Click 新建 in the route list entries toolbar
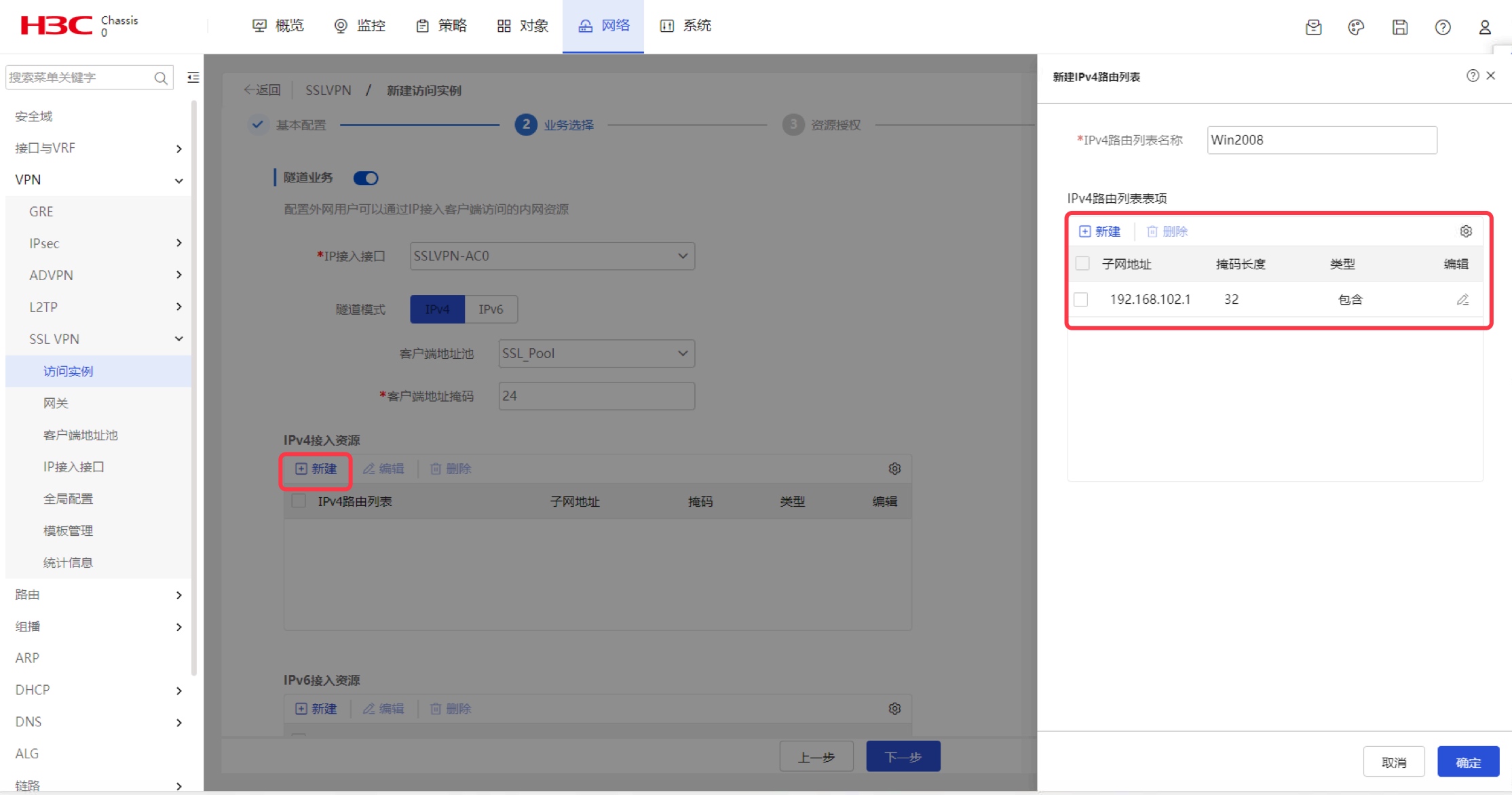This screenshot has width=1512, height=795. (x=1099, y=231)
